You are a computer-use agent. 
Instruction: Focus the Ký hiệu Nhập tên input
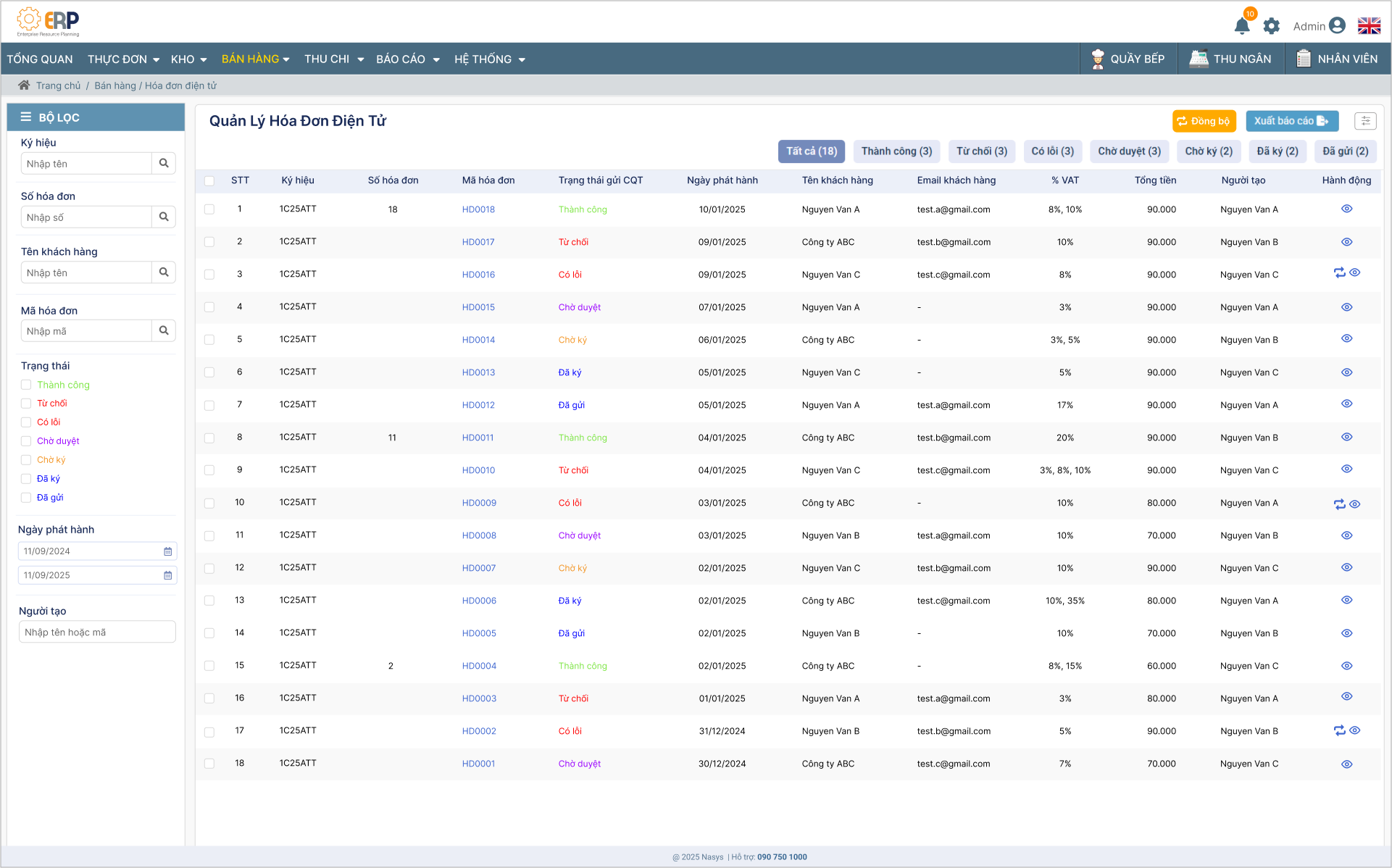(x=86, y=163)
